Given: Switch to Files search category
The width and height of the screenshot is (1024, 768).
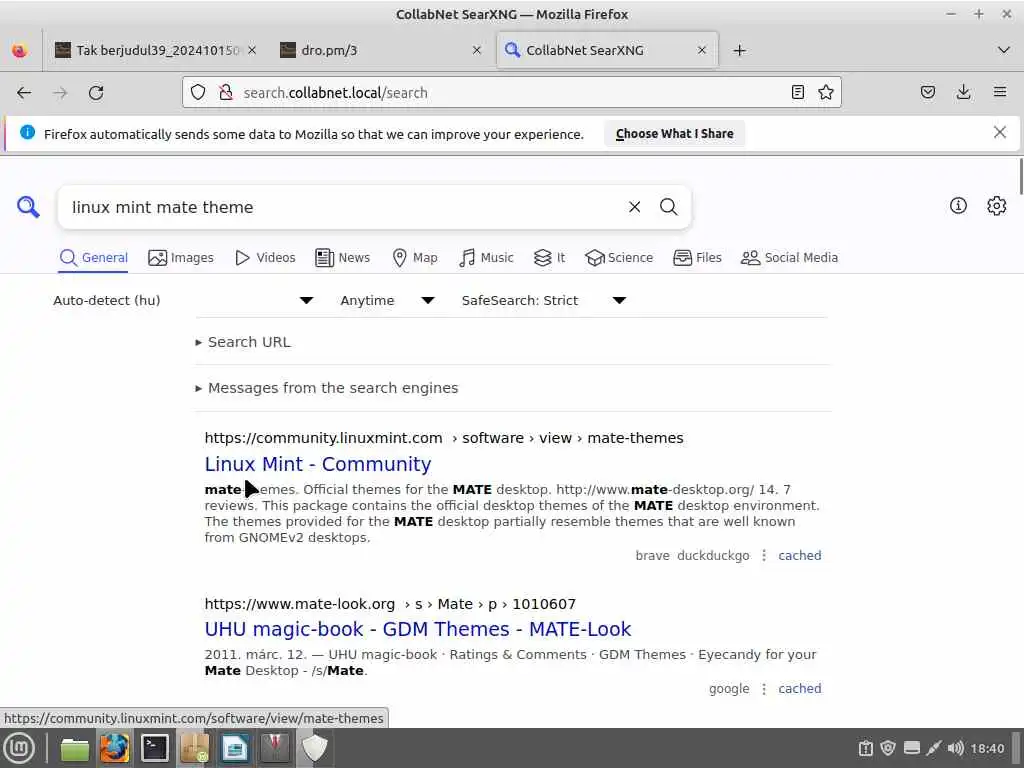Looking at the screenshot, I should point(697,258).
